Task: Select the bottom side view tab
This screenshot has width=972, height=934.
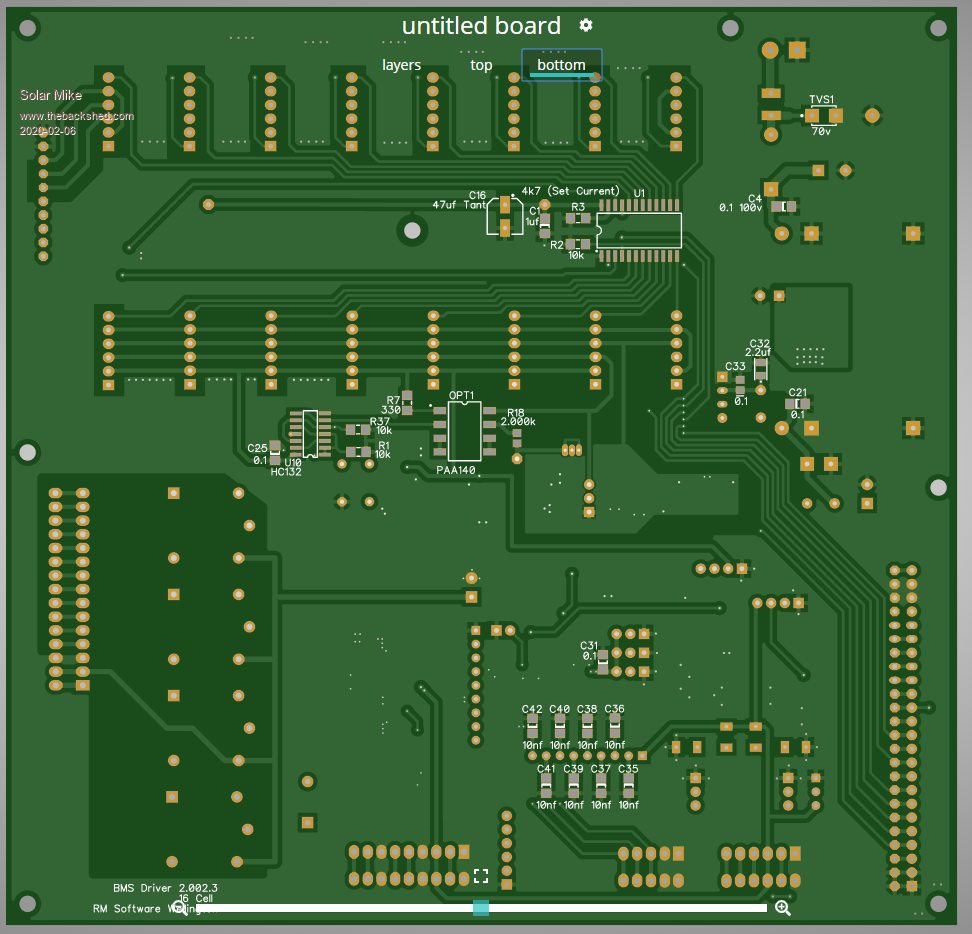Action: [561, 65]
